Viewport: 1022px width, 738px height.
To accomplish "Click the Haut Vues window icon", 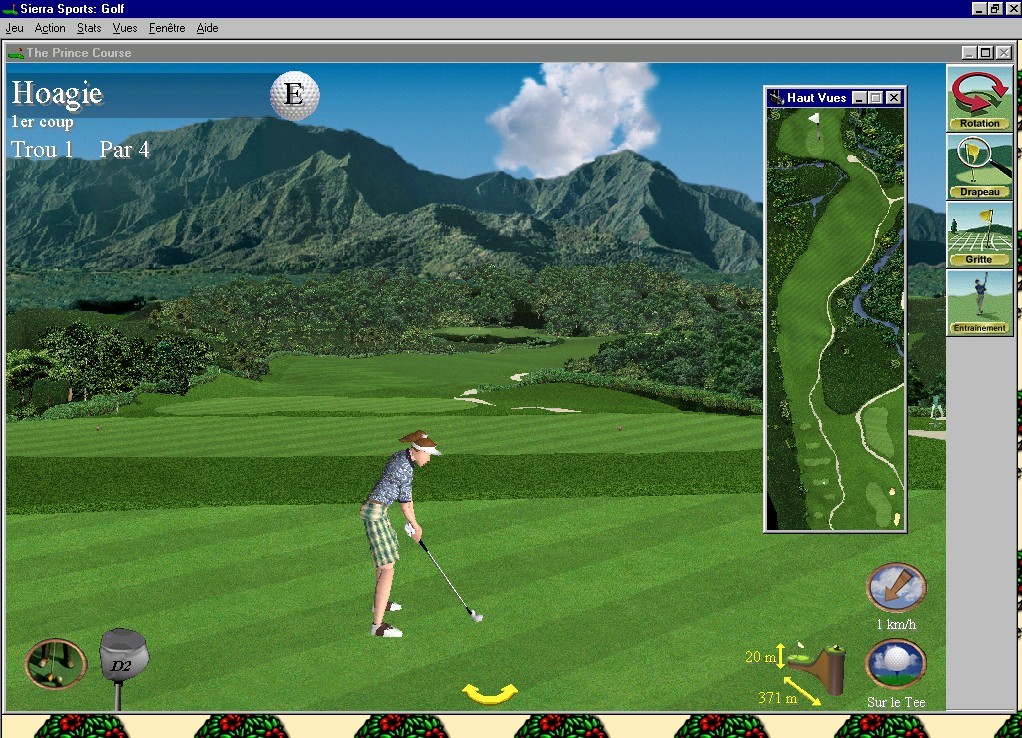I will 776,98.
